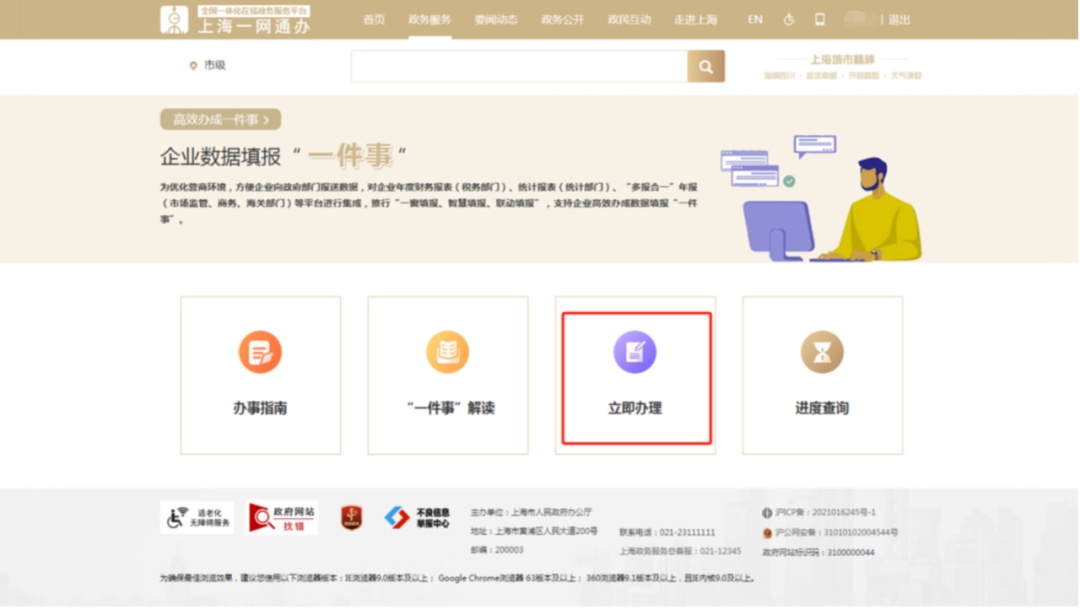1080x610 pixels.
Task: Click the red 党政机关 emblem icon
Action: point(351,517)
